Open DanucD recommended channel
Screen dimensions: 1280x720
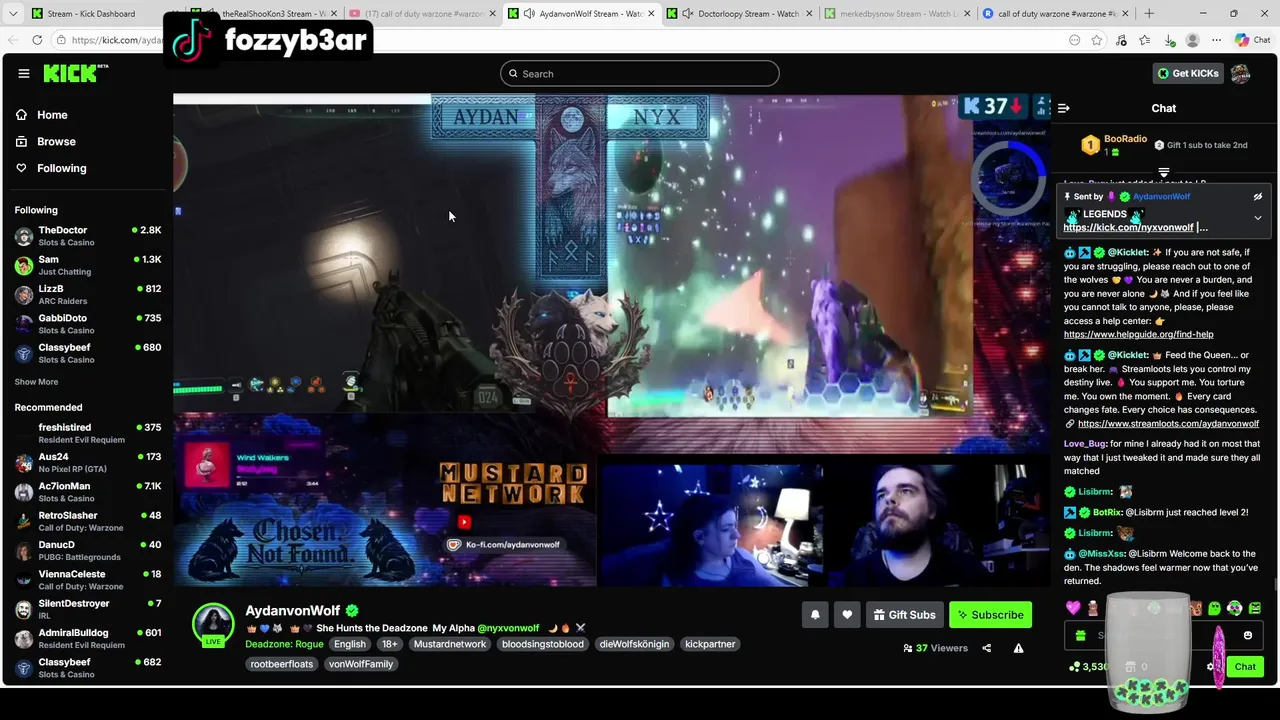[88, 551]
